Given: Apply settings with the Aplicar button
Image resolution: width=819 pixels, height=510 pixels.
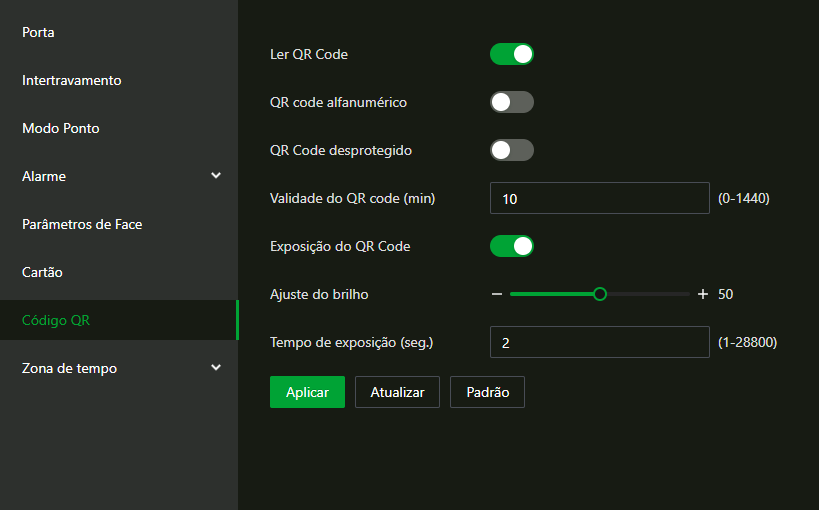Looking at the screenshot, I should (307, 392).
